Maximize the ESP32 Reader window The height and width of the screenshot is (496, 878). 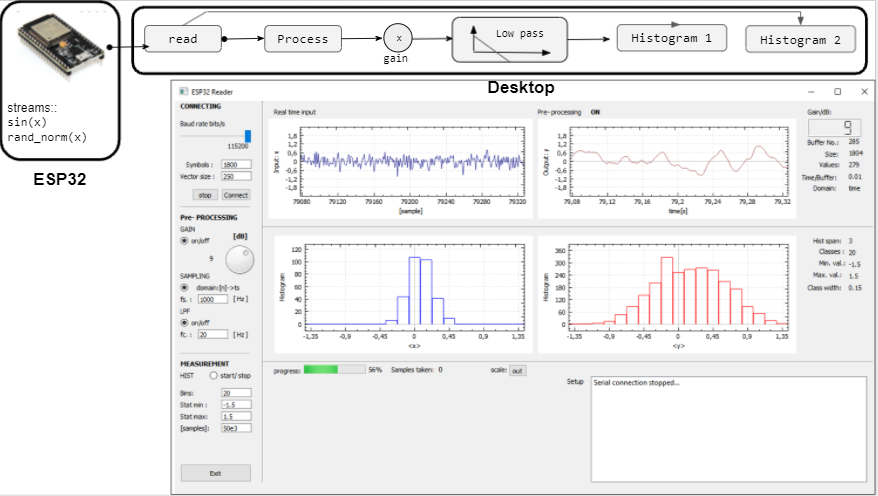838,91
